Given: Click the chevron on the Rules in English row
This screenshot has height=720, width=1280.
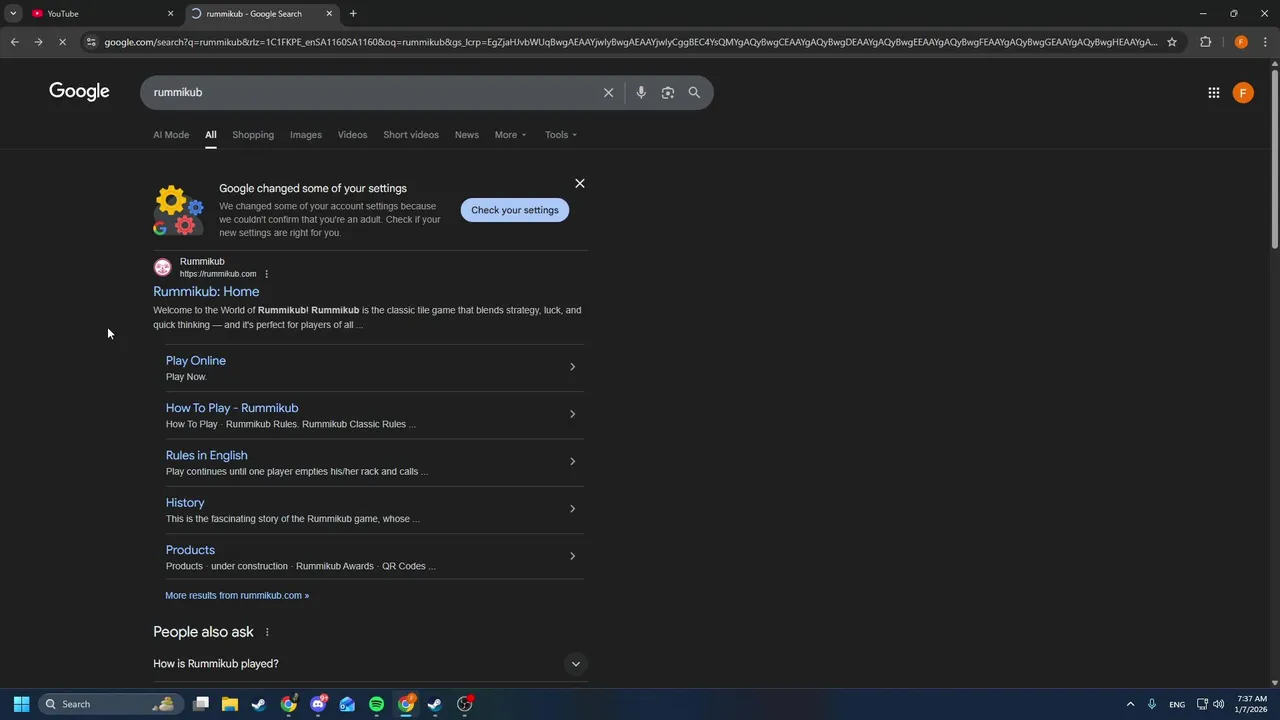Looking at the screenshot, I should coord(572,461).
